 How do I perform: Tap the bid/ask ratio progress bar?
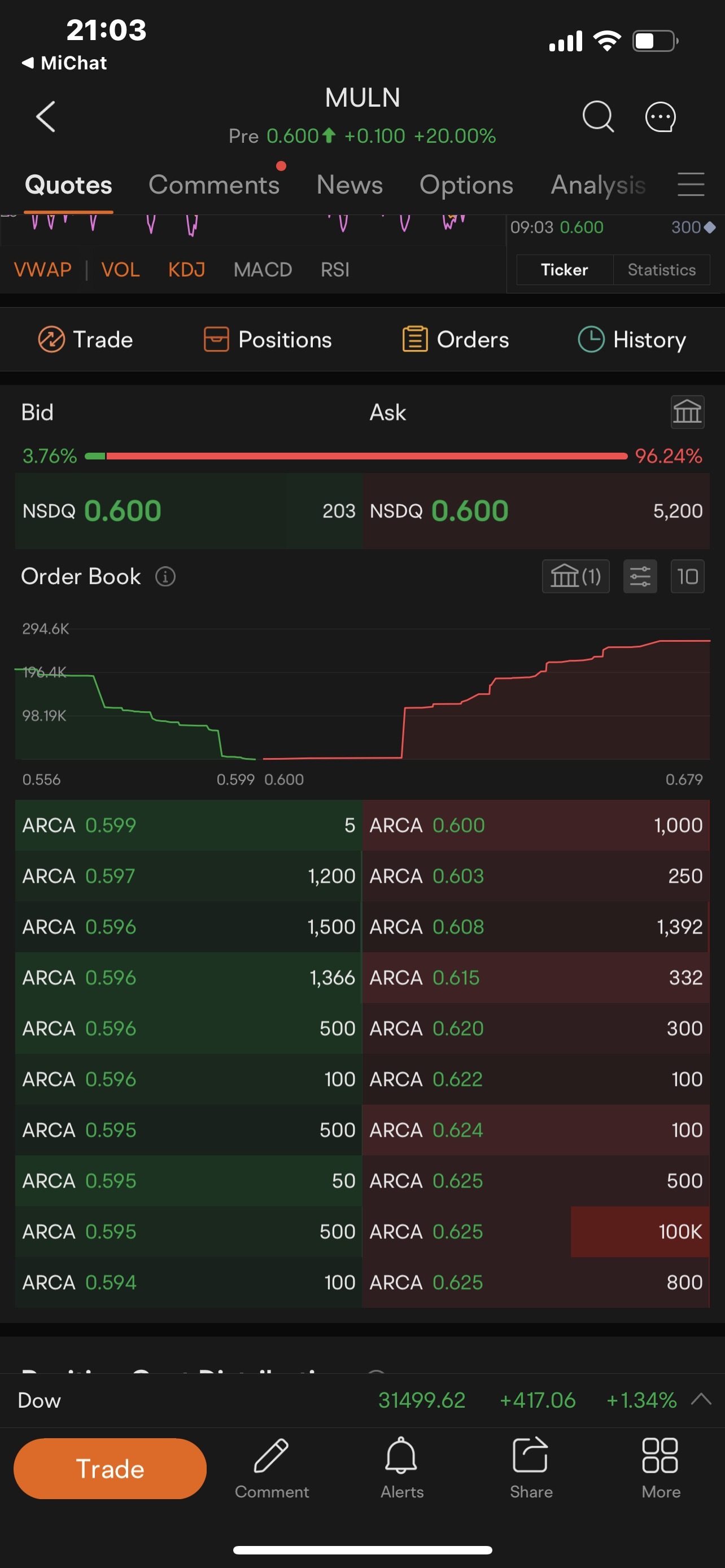point(356,456)
